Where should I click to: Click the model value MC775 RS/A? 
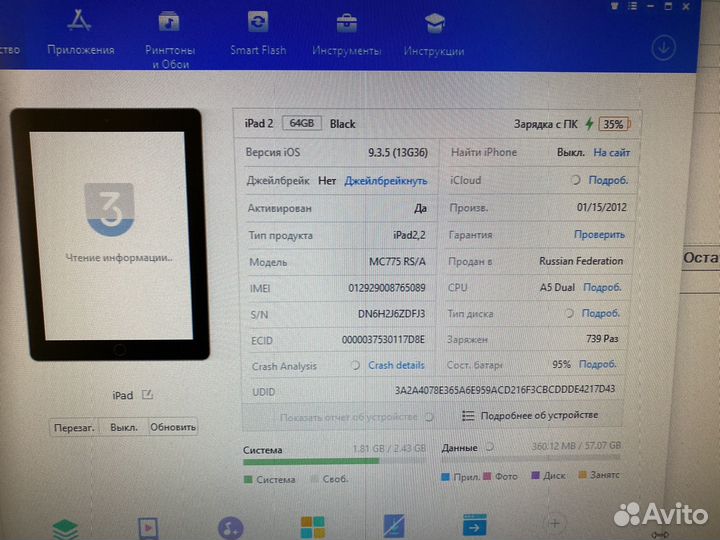point(397,262)
